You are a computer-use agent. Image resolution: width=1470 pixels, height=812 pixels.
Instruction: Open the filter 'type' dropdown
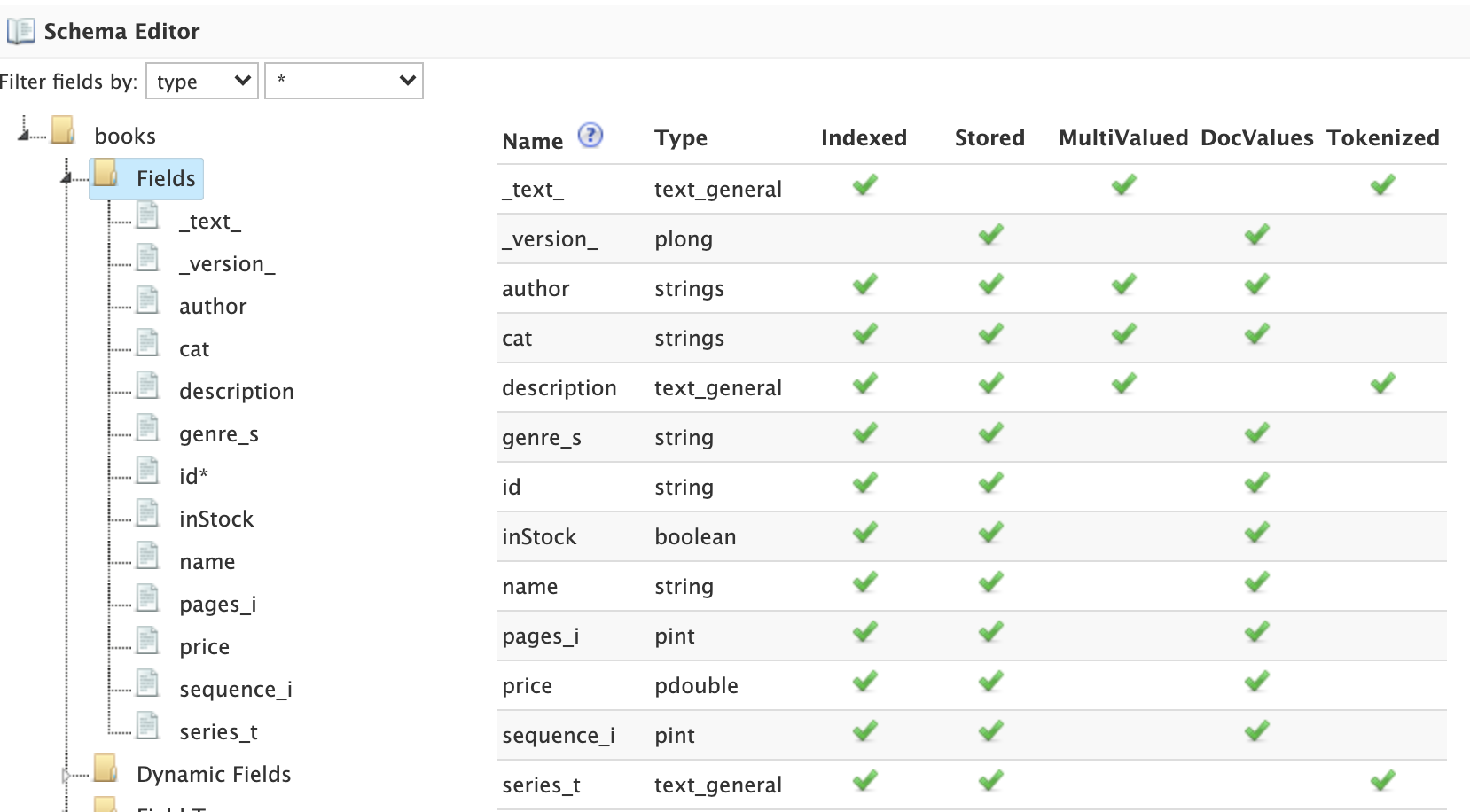point(202,82)
